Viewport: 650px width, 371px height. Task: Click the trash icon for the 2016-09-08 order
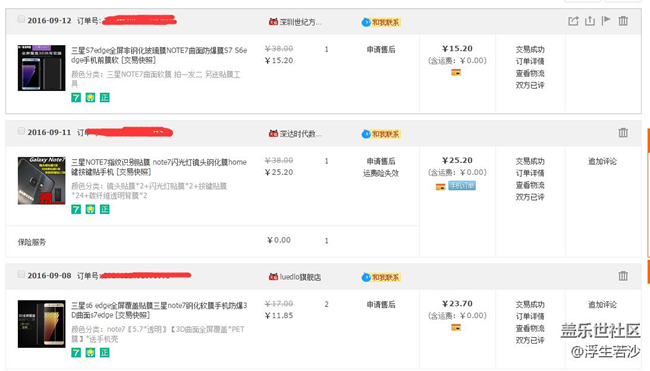623,276
